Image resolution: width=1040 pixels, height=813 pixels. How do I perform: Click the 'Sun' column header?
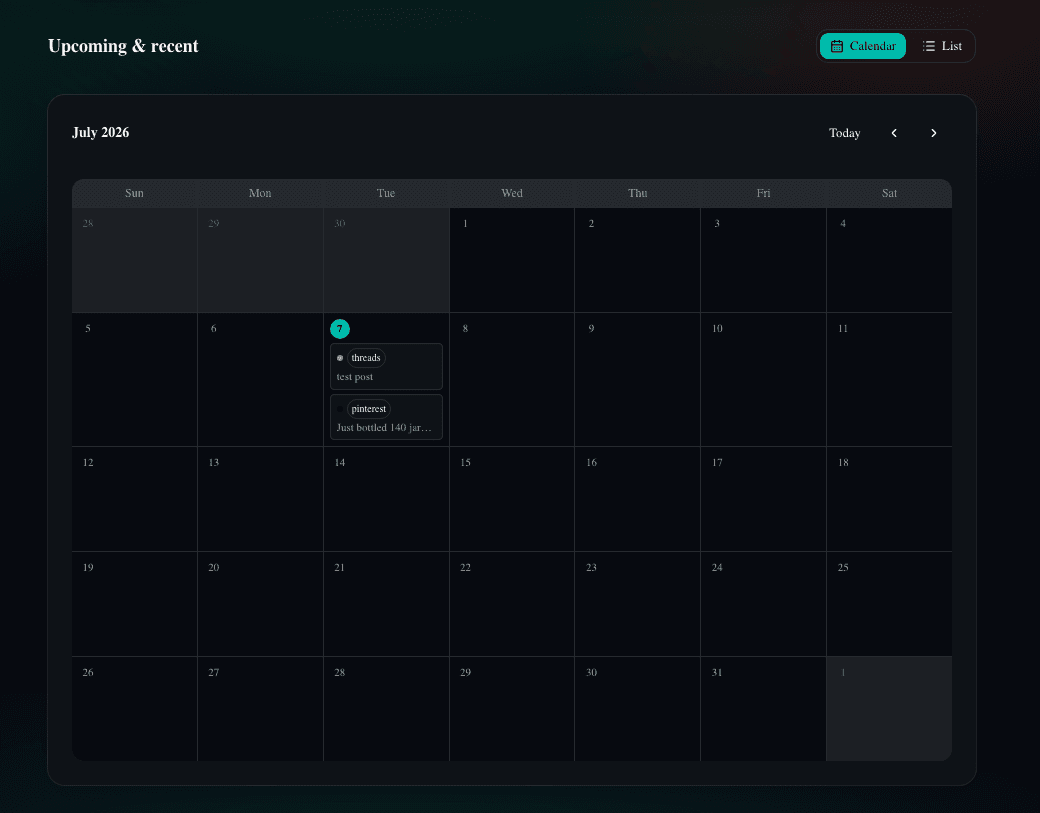[x=135, y=193]
